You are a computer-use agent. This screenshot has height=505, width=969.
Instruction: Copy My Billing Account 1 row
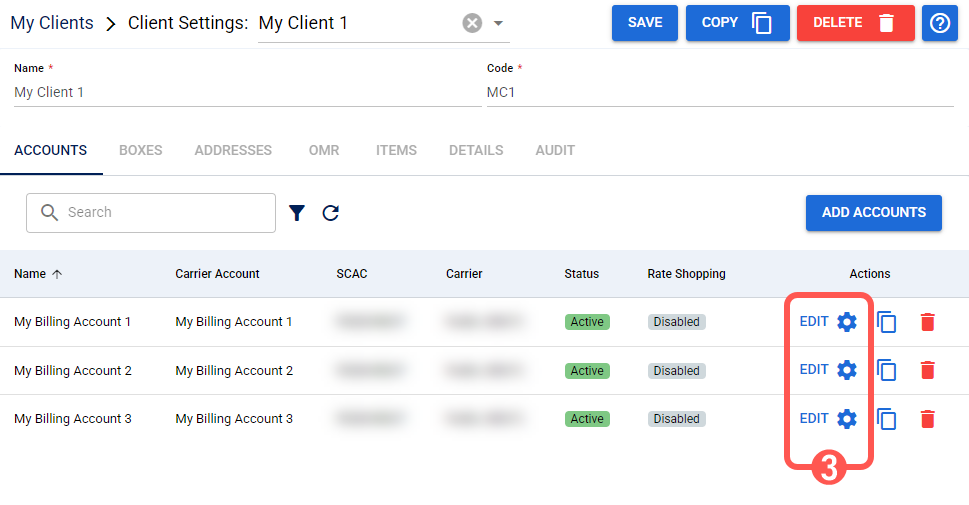coord(887,322)
